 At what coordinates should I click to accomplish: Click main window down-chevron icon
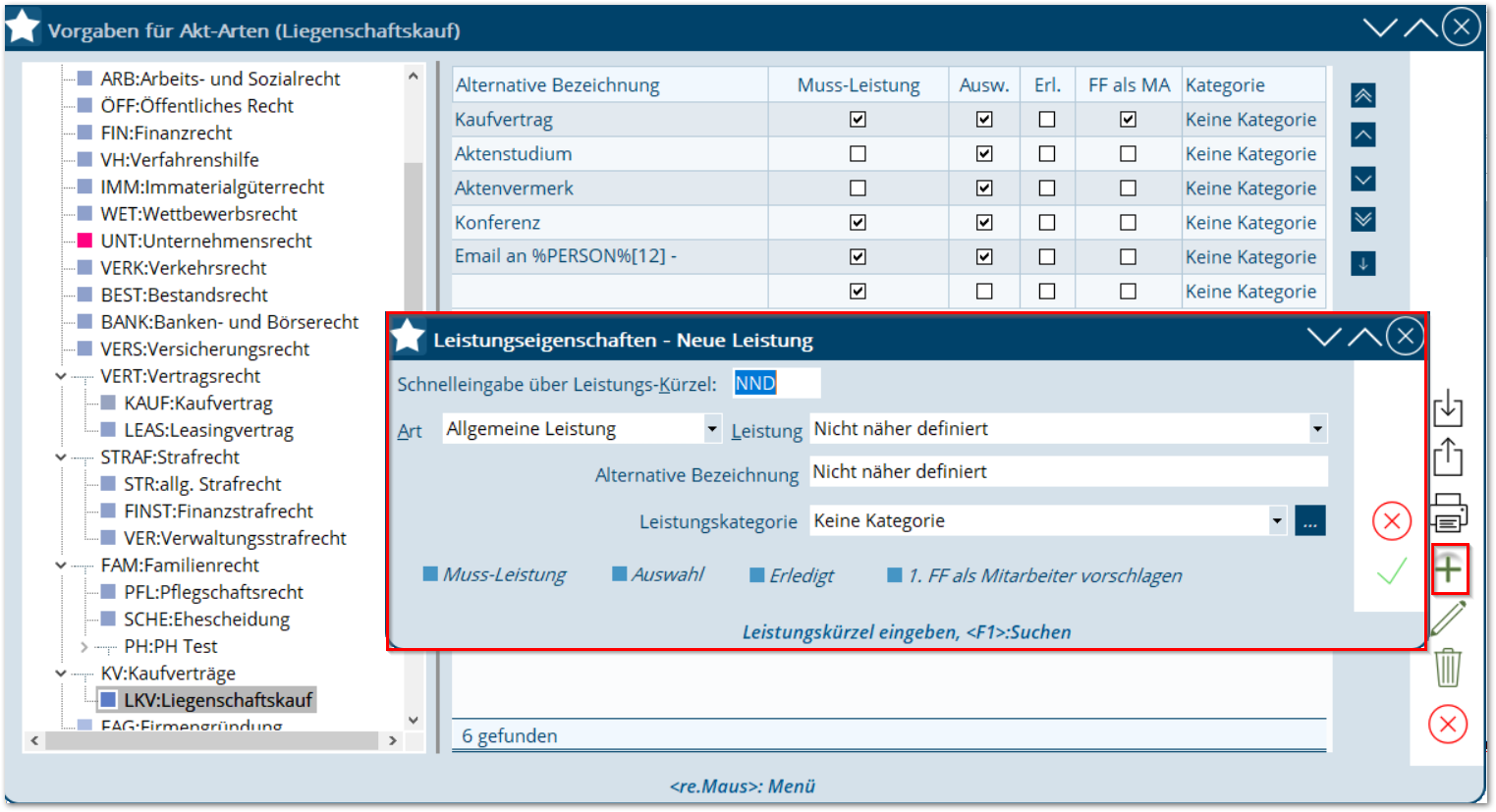(1380, 27)
